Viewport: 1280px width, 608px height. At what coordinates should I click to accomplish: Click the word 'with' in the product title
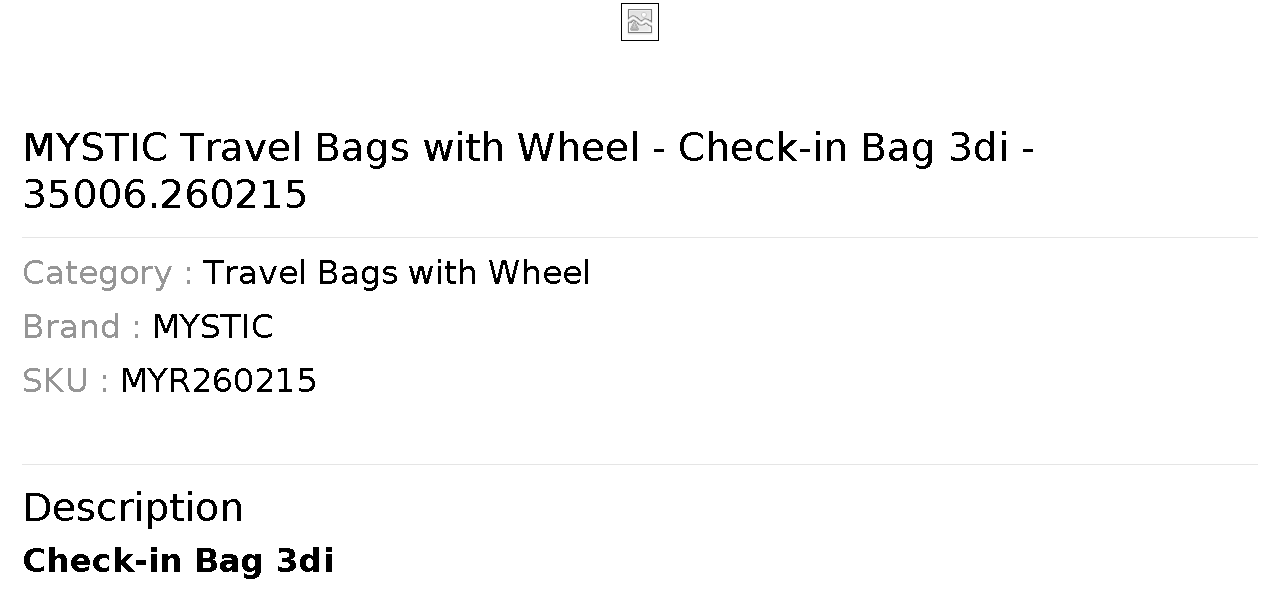[463, 148]
